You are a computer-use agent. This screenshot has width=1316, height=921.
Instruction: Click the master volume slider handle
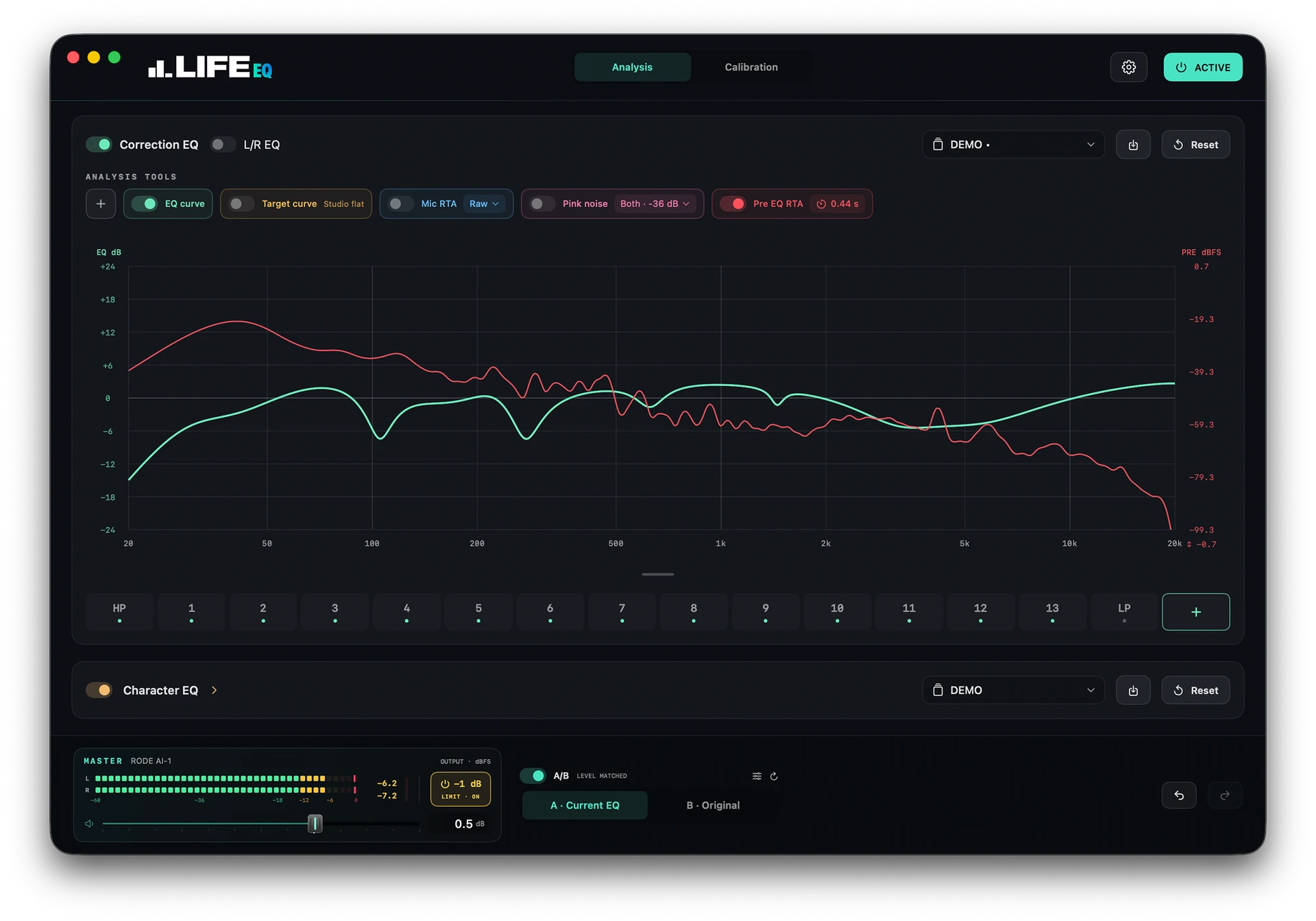(x=315, y=824)
